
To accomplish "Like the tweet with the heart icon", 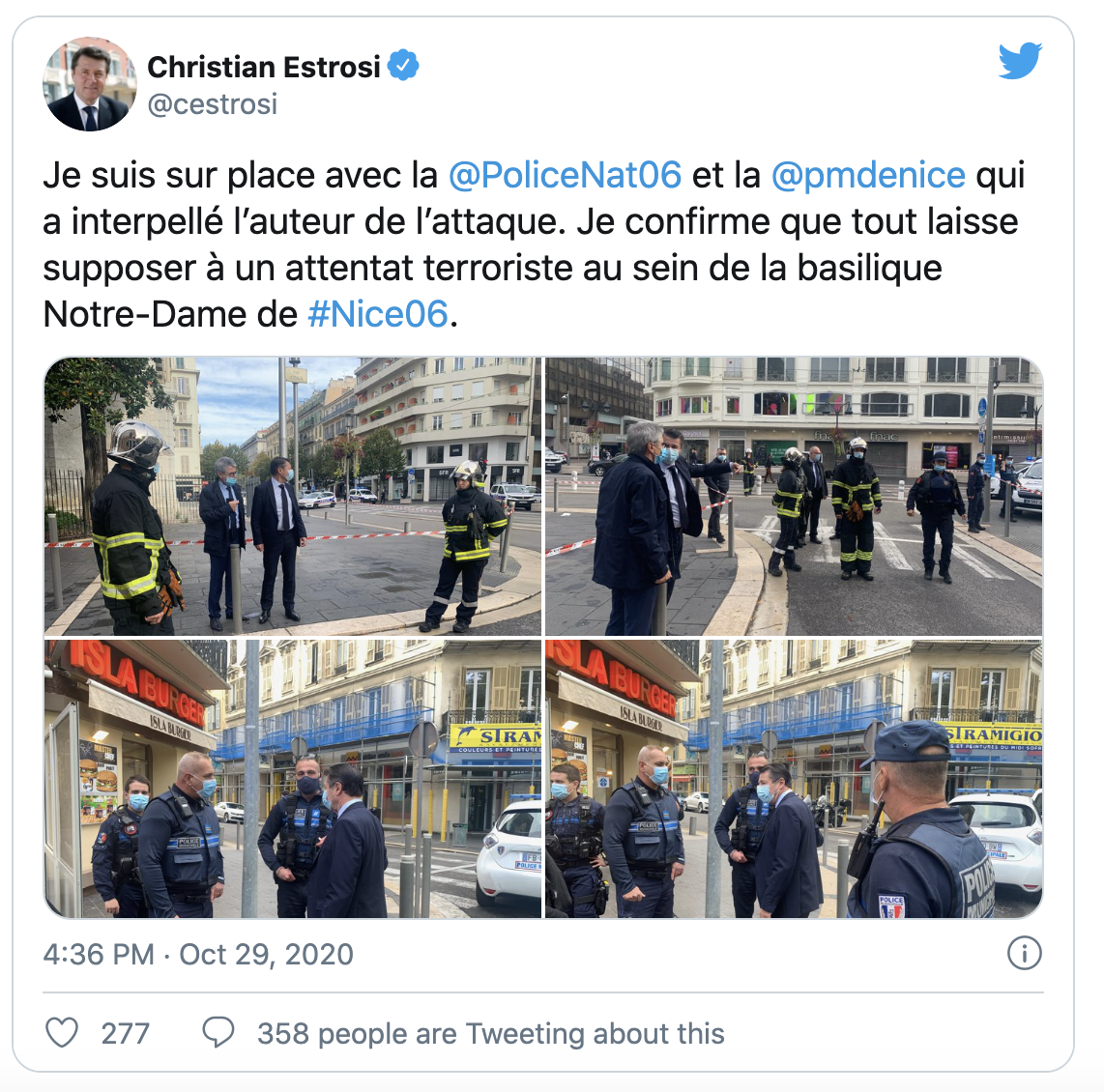I will (x=62, y=1032).
